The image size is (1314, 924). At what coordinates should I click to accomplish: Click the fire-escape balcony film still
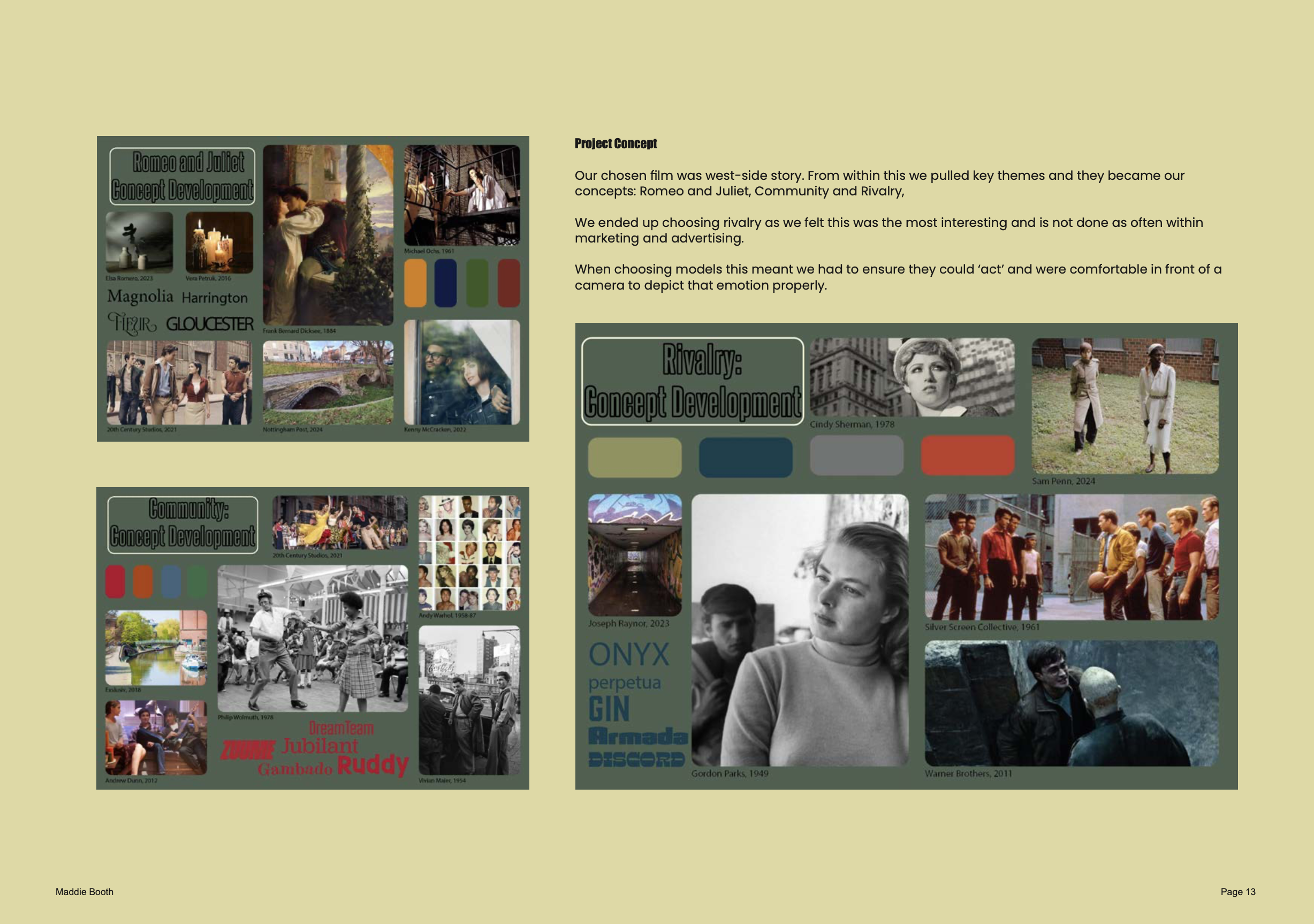(x=462, y=195)
